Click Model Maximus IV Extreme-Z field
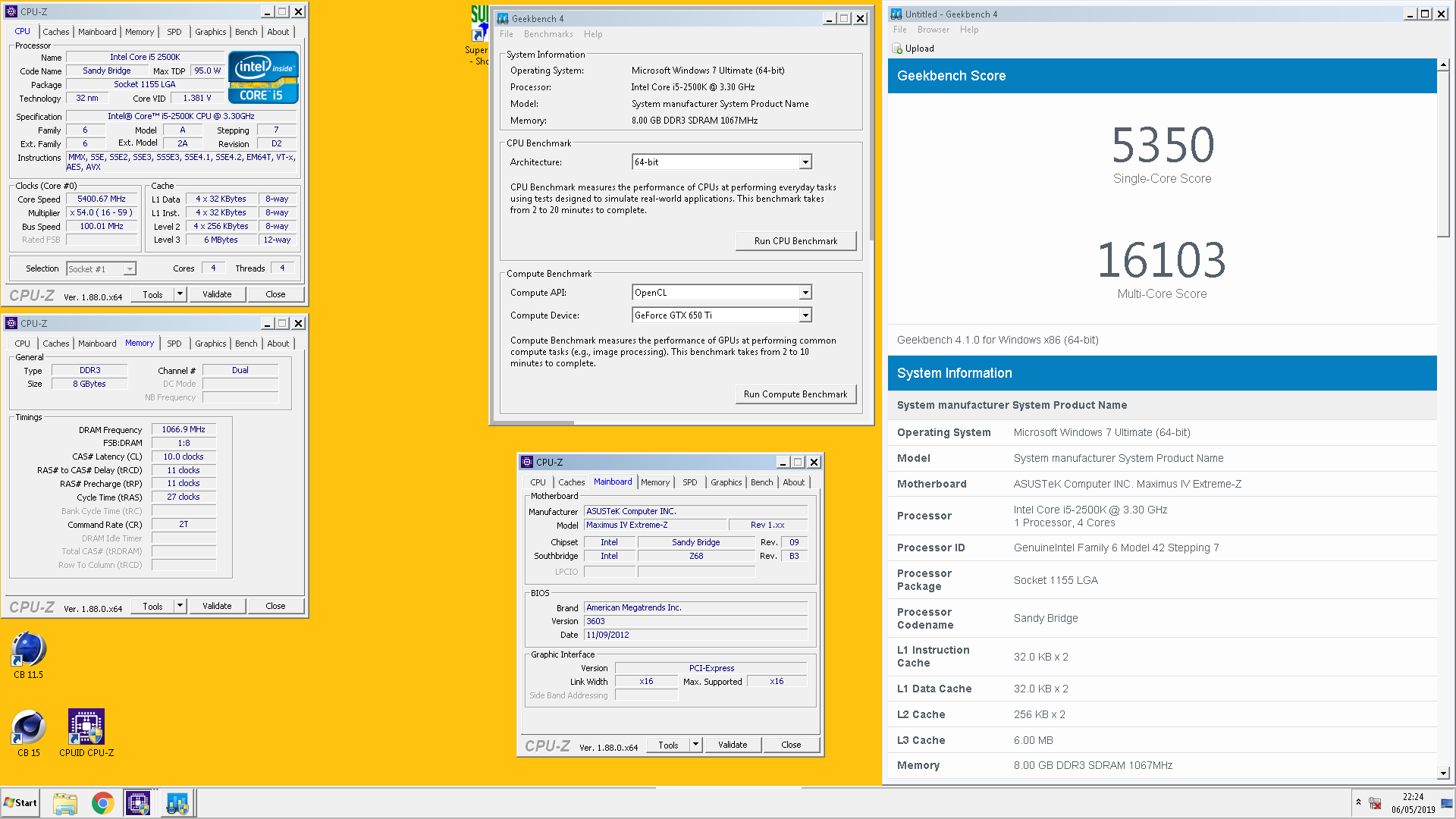1456x819 pixels. tap(655, 525)
